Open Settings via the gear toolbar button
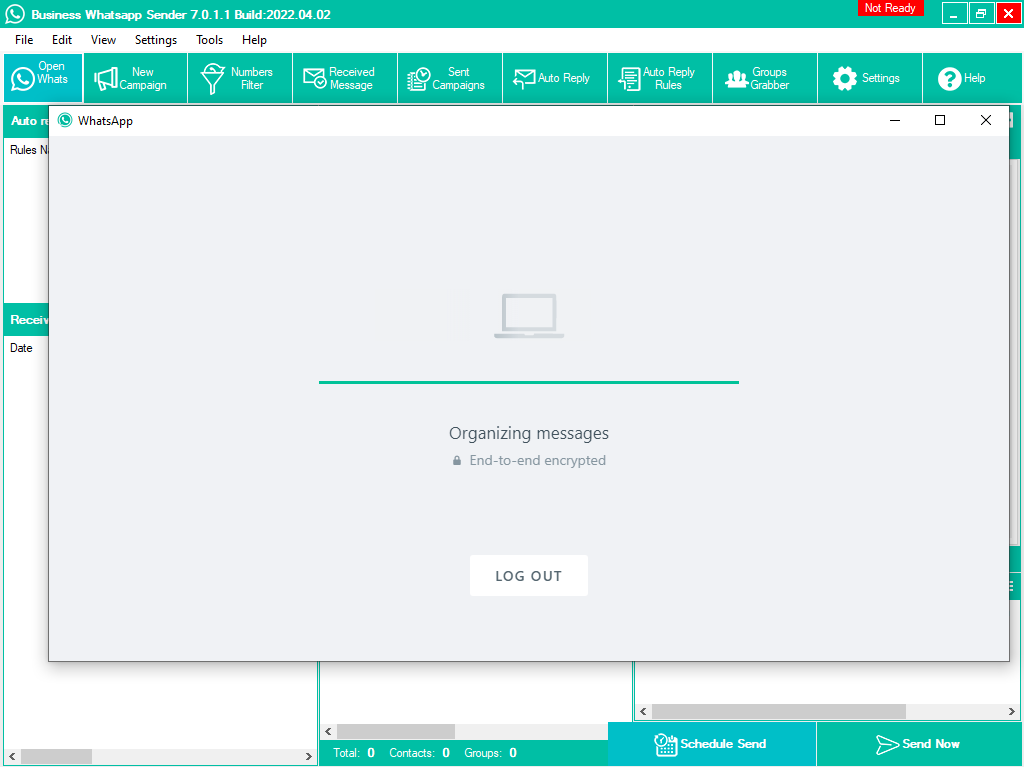 (x=870, y=78)
